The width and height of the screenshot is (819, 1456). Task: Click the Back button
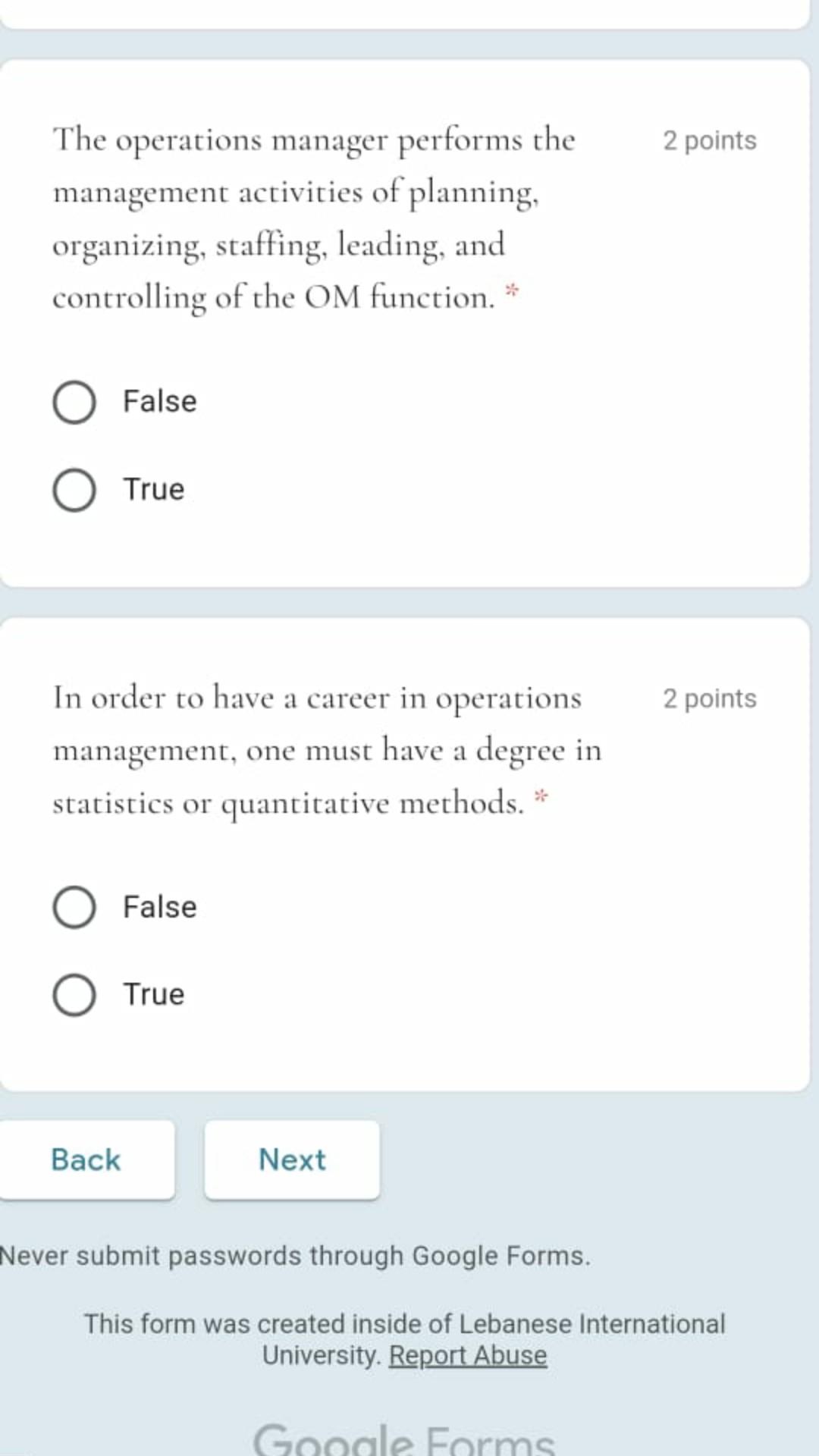pyautogui.click(x=85, y=1160)
